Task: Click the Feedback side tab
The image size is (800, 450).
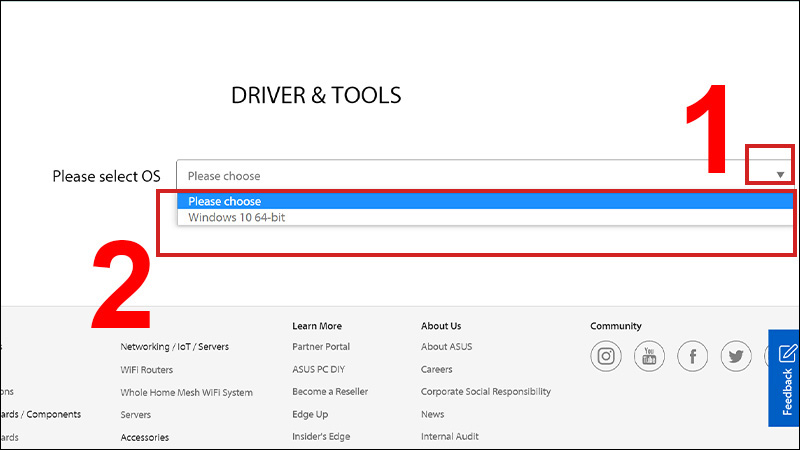Action: pyautogui.click(x=785, y=378)
